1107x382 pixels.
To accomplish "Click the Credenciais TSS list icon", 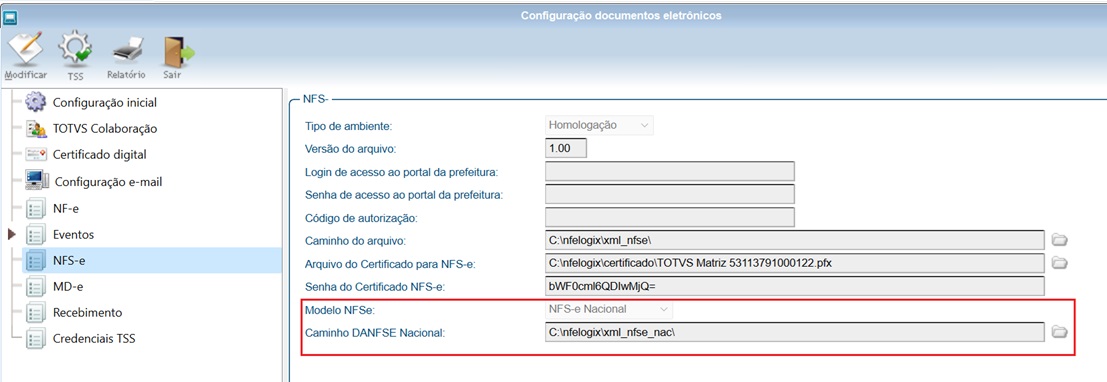I will (35, 339).
